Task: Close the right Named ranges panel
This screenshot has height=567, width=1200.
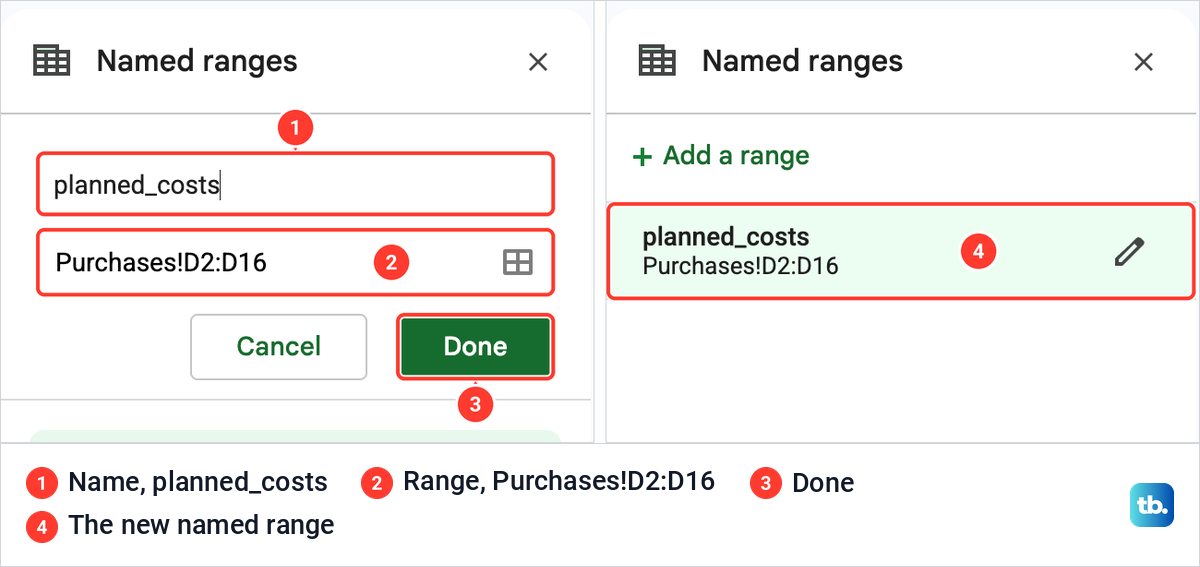Action: coord(1143,62)
